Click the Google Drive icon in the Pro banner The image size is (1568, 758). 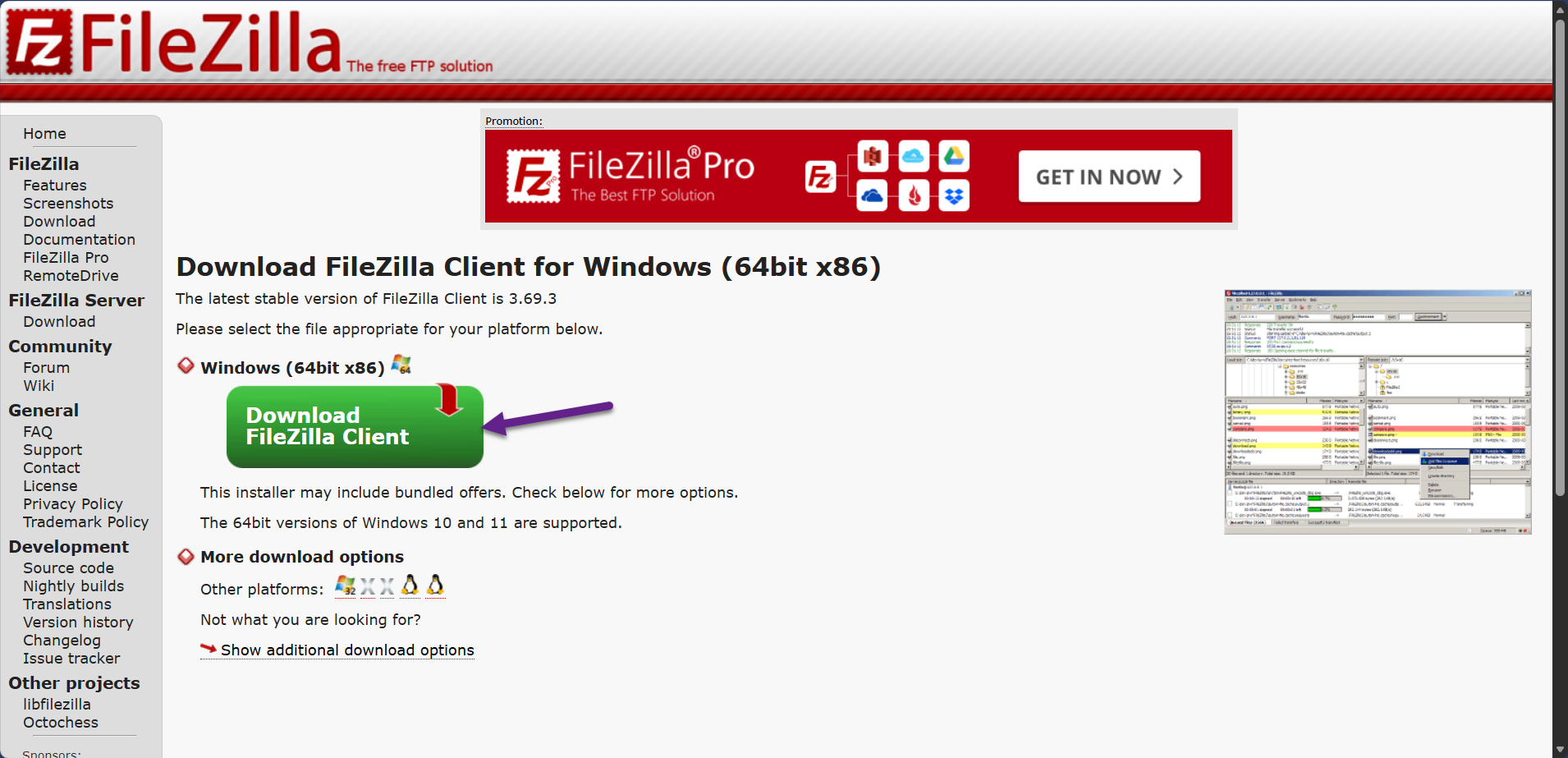click(x=954, y=156)
